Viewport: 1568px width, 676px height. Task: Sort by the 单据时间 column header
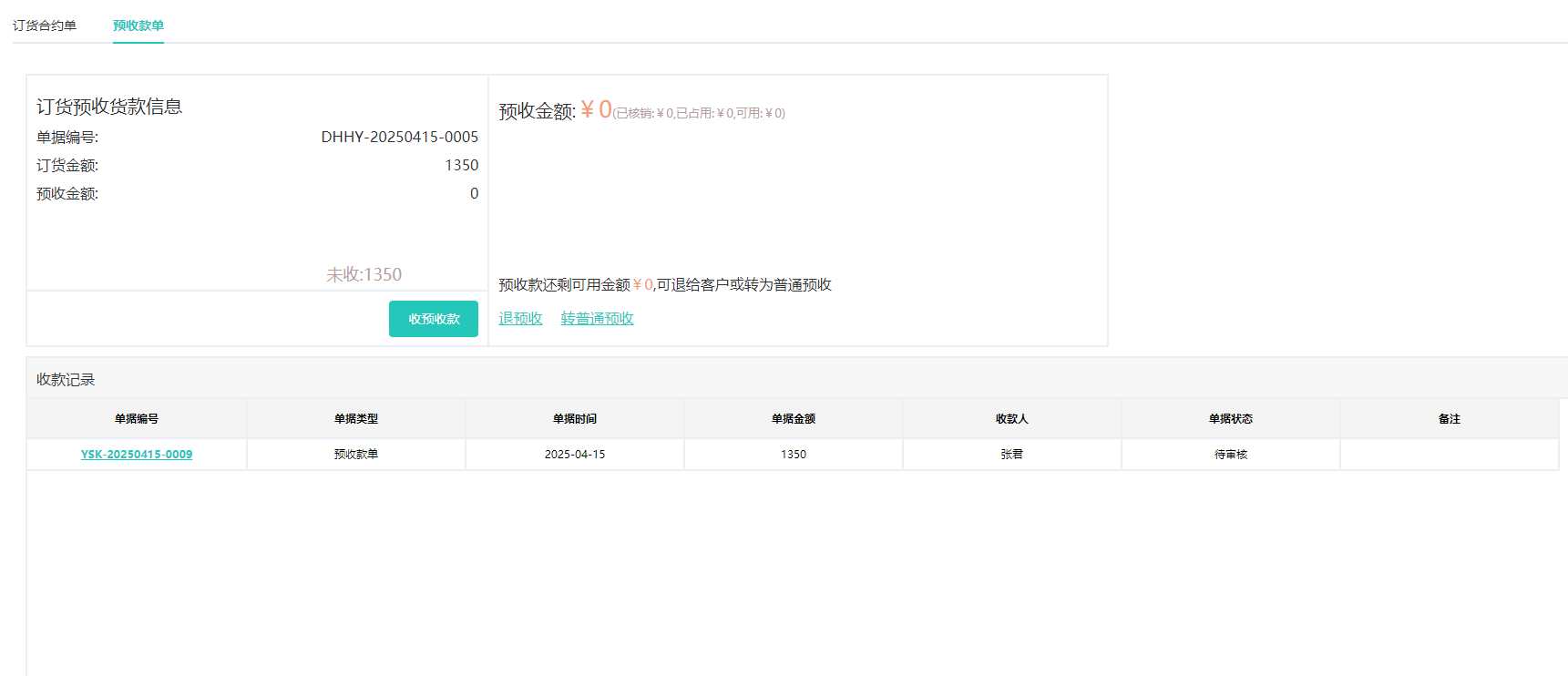[x=575, y=419]
